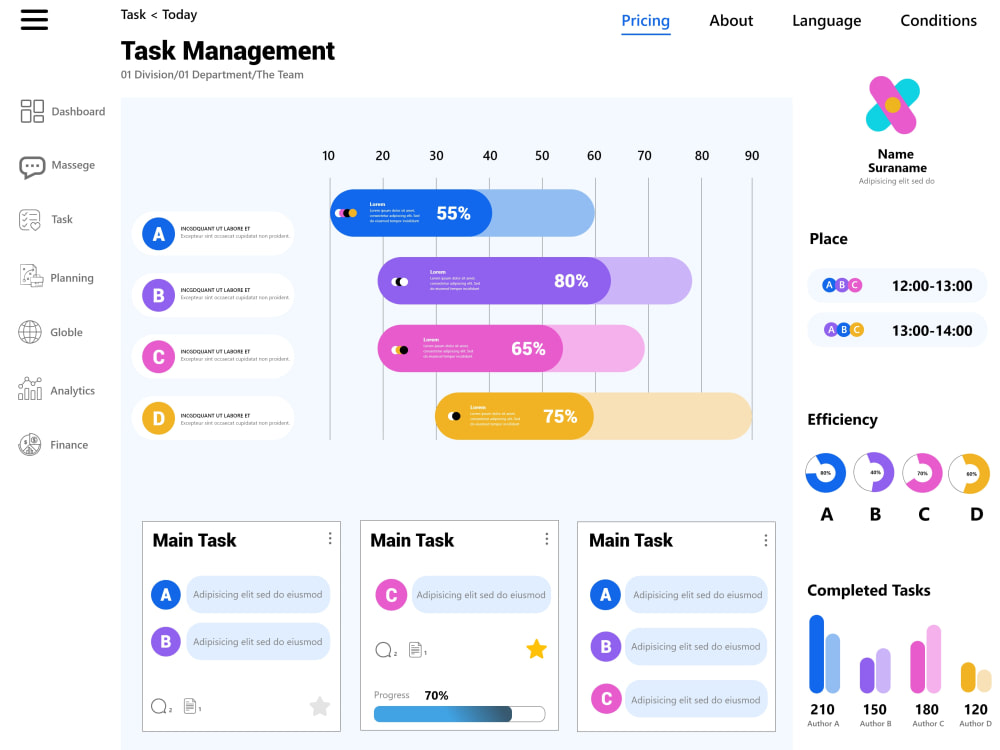Select the Task checklist icon in sidebar

tap(30, 220)
